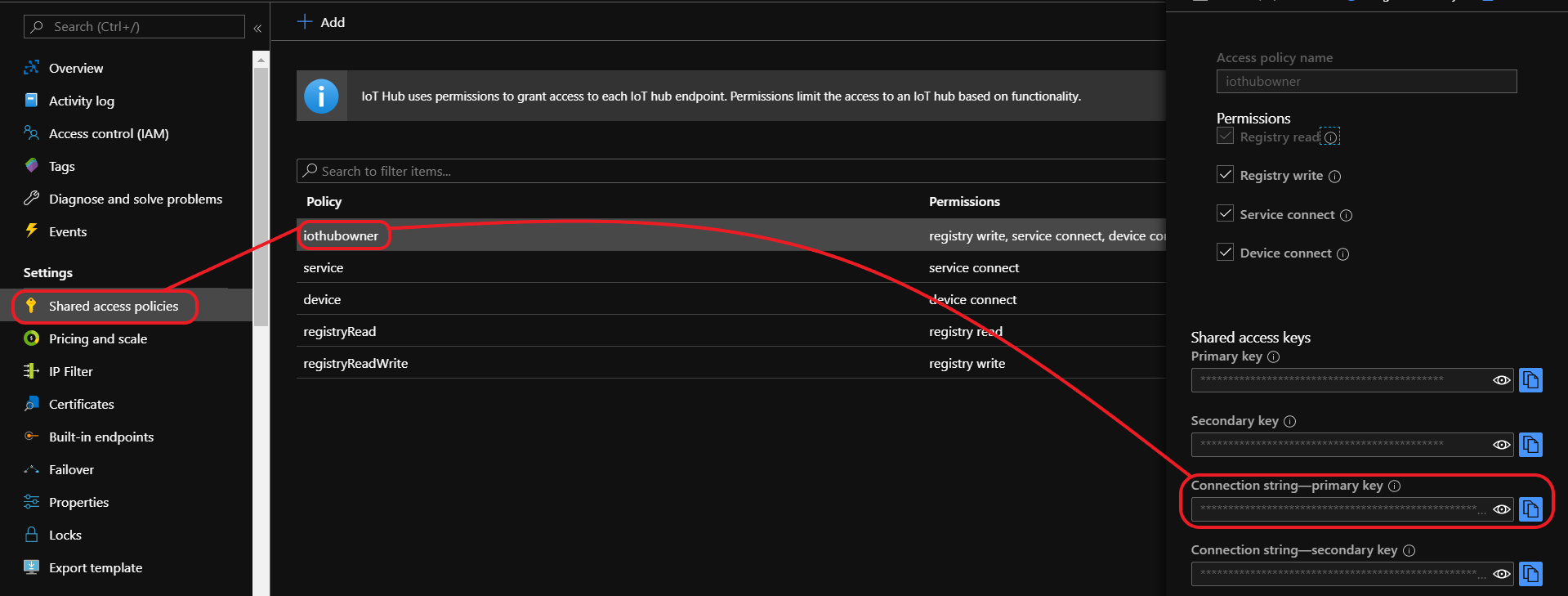Copy the Primary key to clipboard
Screen dimensions: 1568x596
pos(1530,380)
